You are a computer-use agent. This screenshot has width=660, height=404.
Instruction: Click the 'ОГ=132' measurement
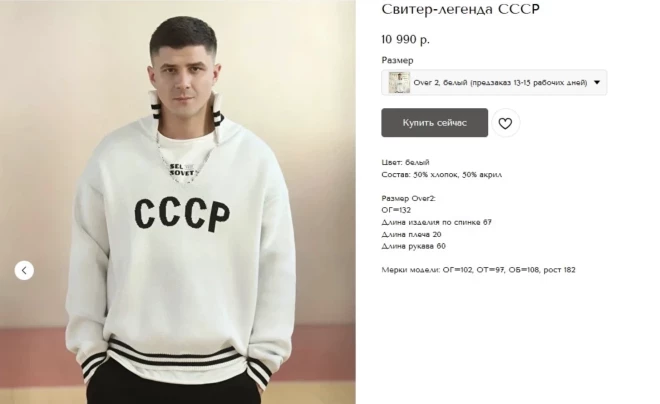tap(396, 210)
